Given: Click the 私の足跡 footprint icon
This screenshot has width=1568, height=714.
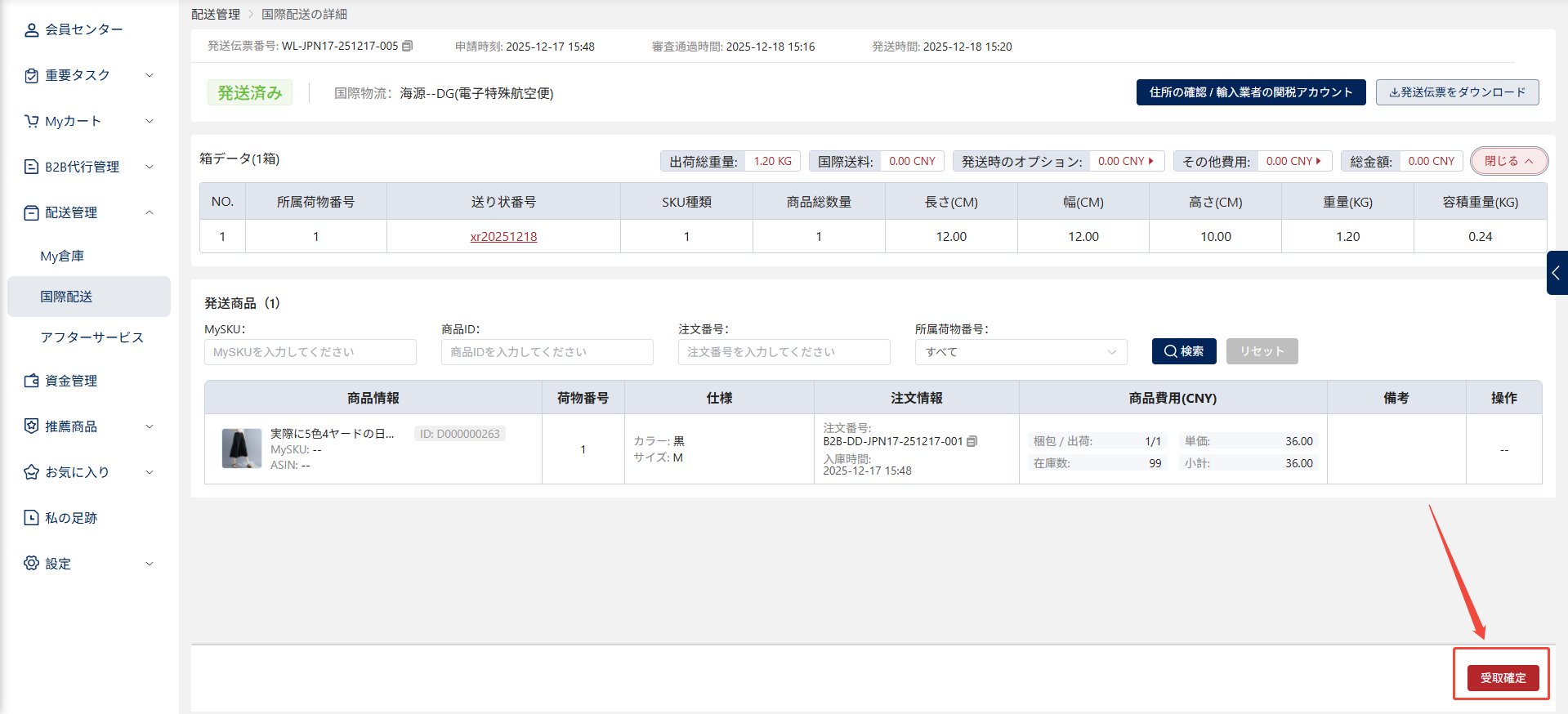Looking at the screenshot, I should 31,518.
